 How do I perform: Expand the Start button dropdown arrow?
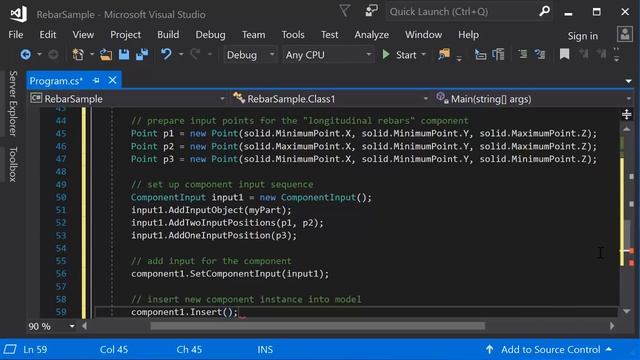click(423, 54)
